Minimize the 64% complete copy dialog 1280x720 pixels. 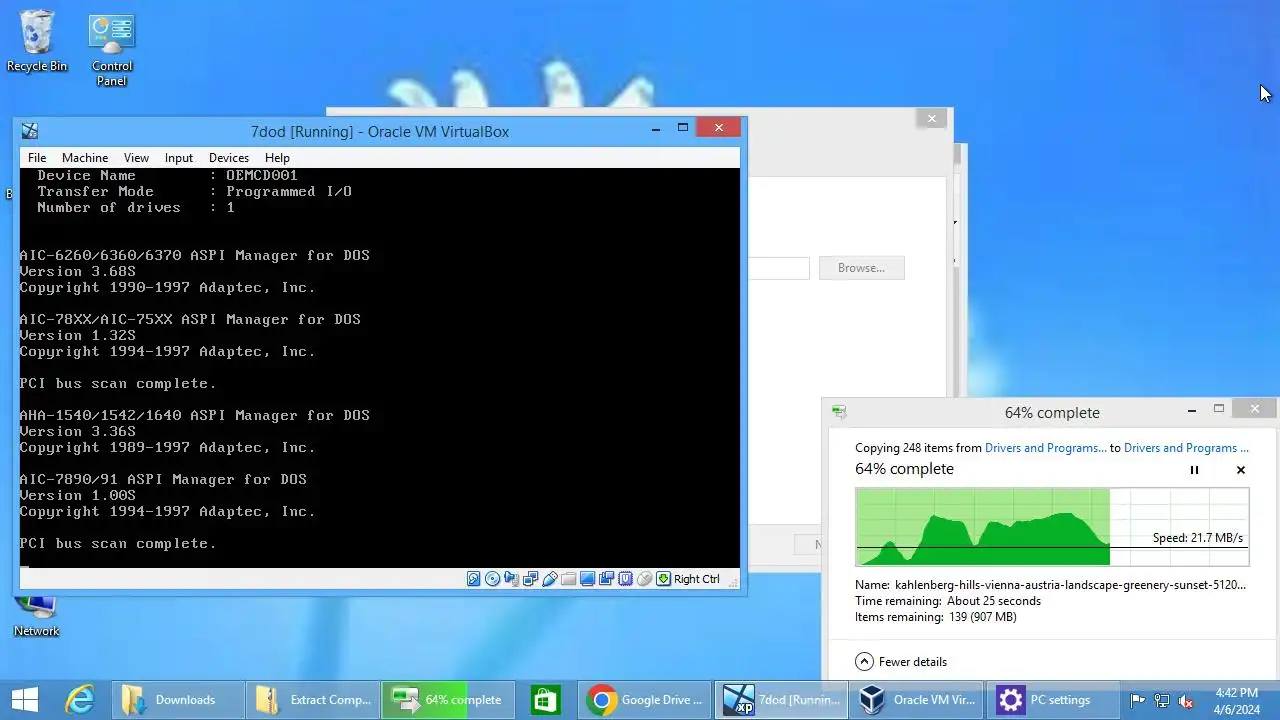pos(1192,410)
